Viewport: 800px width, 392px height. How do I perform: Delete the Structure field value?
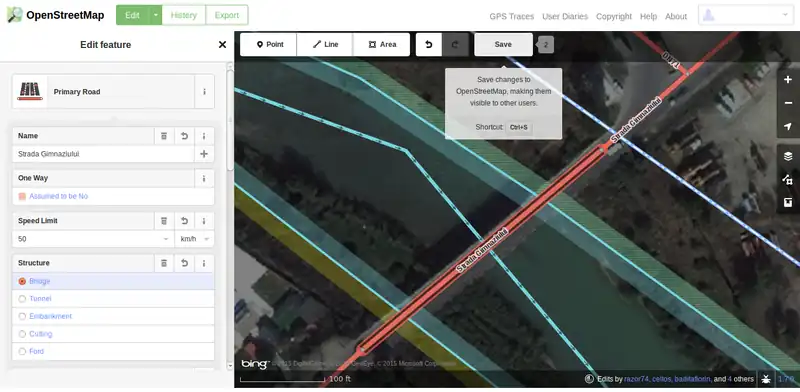point(164,263)
